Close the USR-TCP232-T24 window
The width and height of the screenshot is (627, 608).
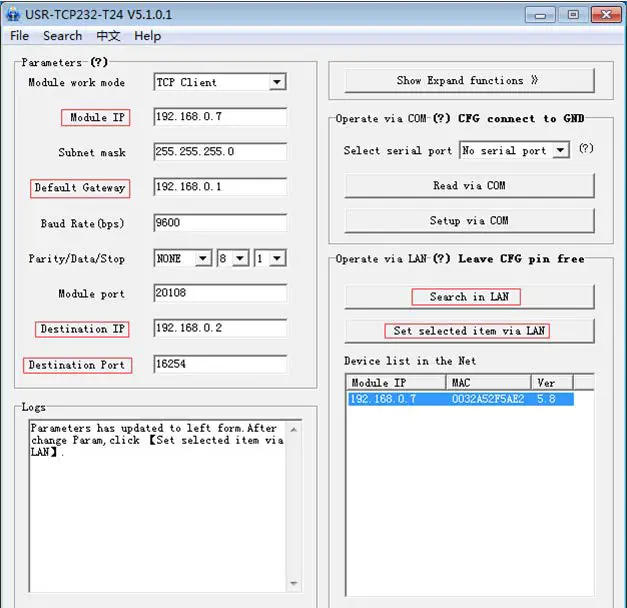[606, 15]
